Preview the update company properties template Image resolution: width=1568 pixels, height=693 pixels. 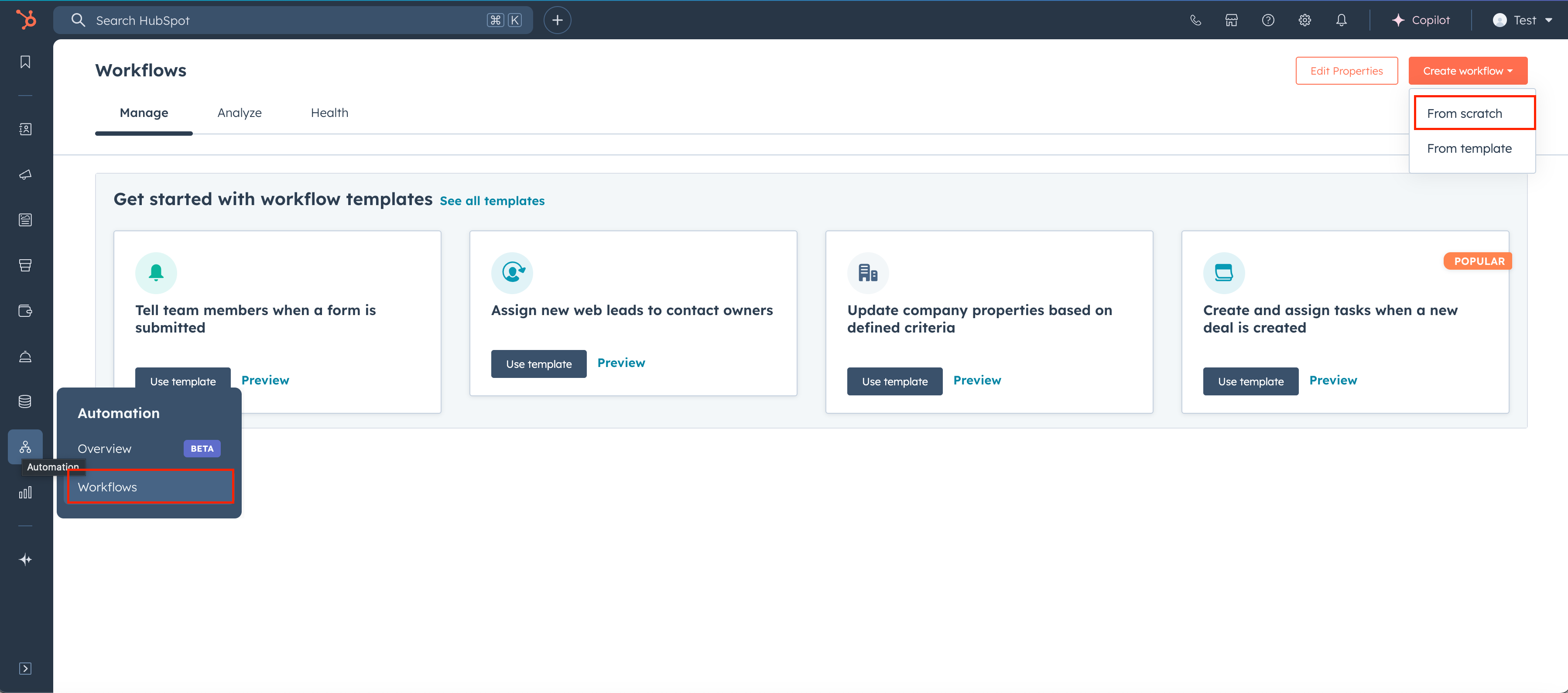pos(977,381)
